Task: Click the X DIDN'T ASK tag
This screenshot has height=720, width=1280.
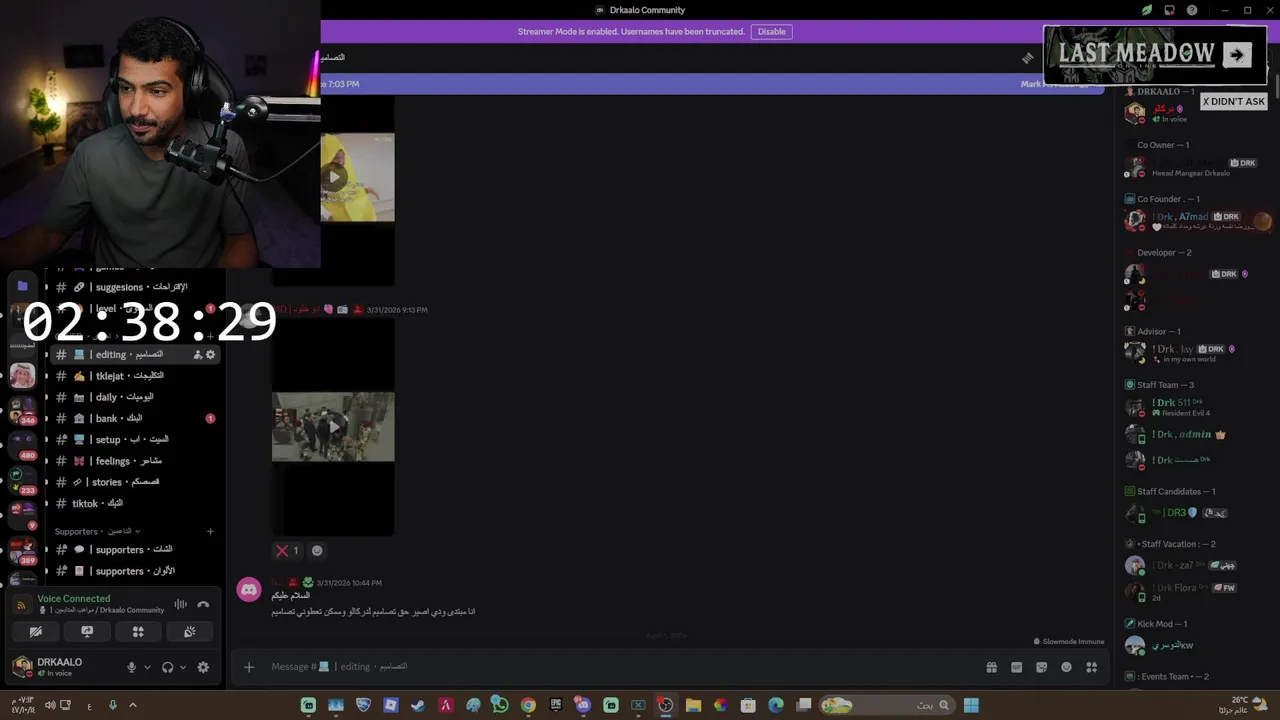Action: (x=1233, y=101)
